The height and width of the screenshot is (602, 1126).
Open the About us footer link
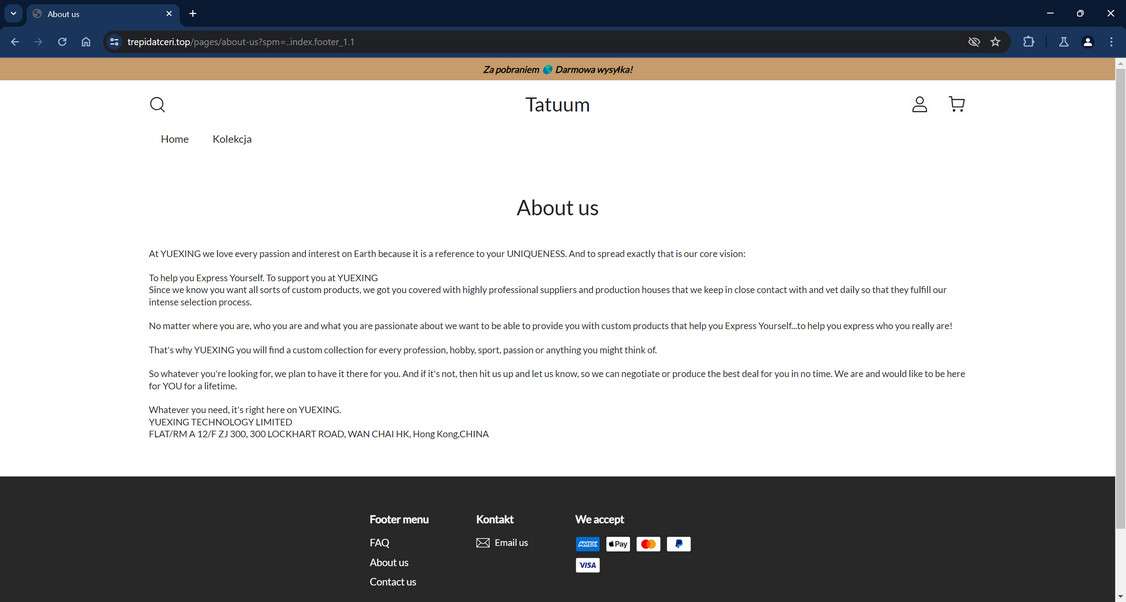(388, 562)
